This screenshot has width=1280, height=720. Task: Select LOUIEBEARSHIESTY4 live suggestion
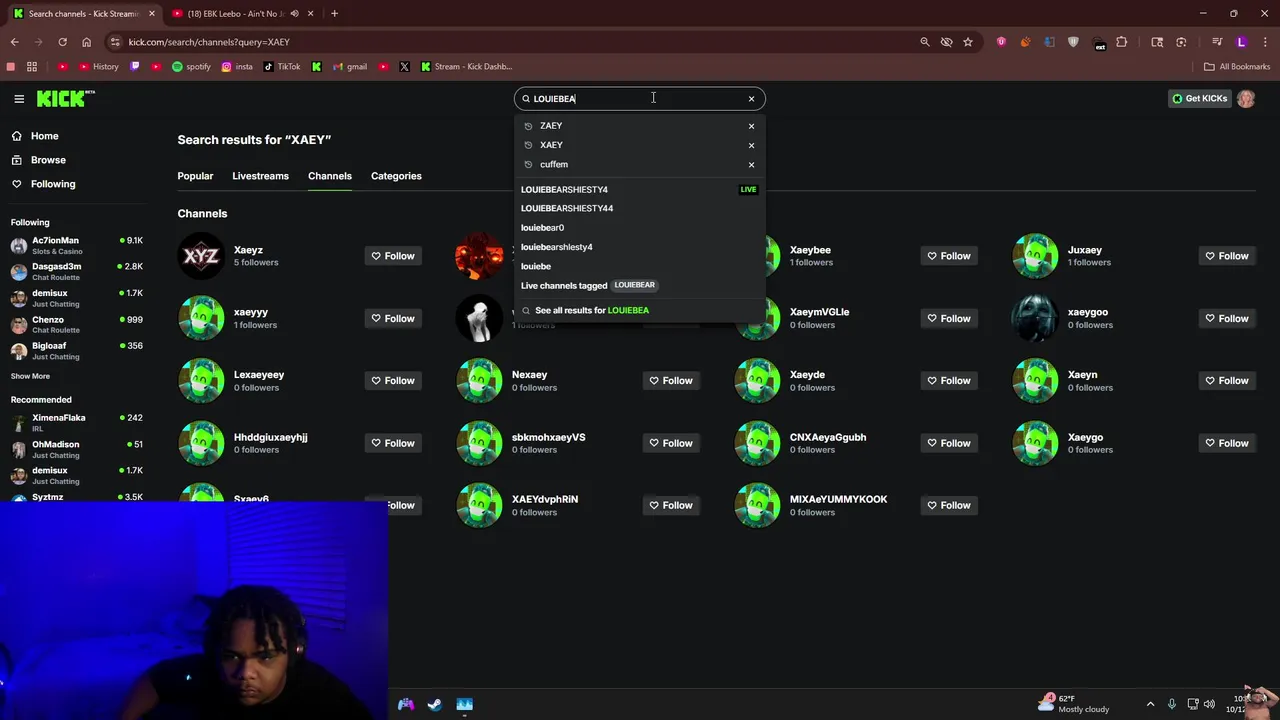pos(640,189)
